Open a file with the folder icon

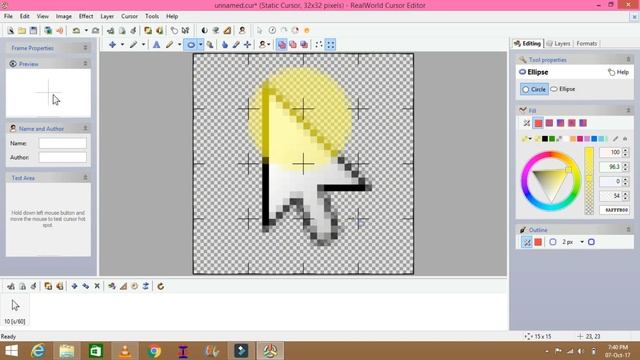(x=22, y=31)
